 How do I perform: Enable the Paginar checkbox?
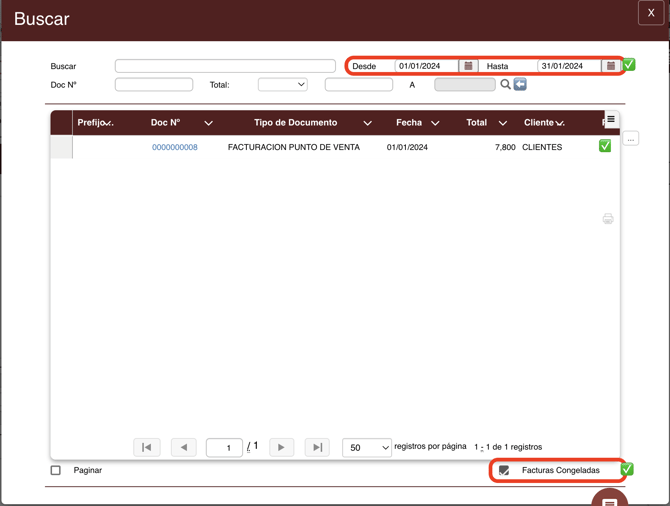[56, 470]
